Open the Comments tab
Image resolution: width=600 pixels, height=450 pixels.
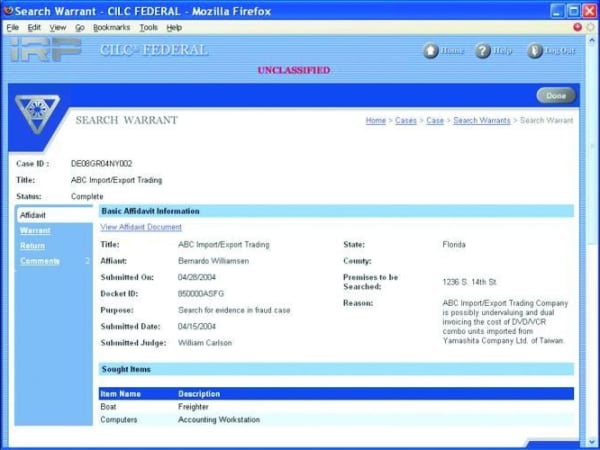tap(40, 261)
